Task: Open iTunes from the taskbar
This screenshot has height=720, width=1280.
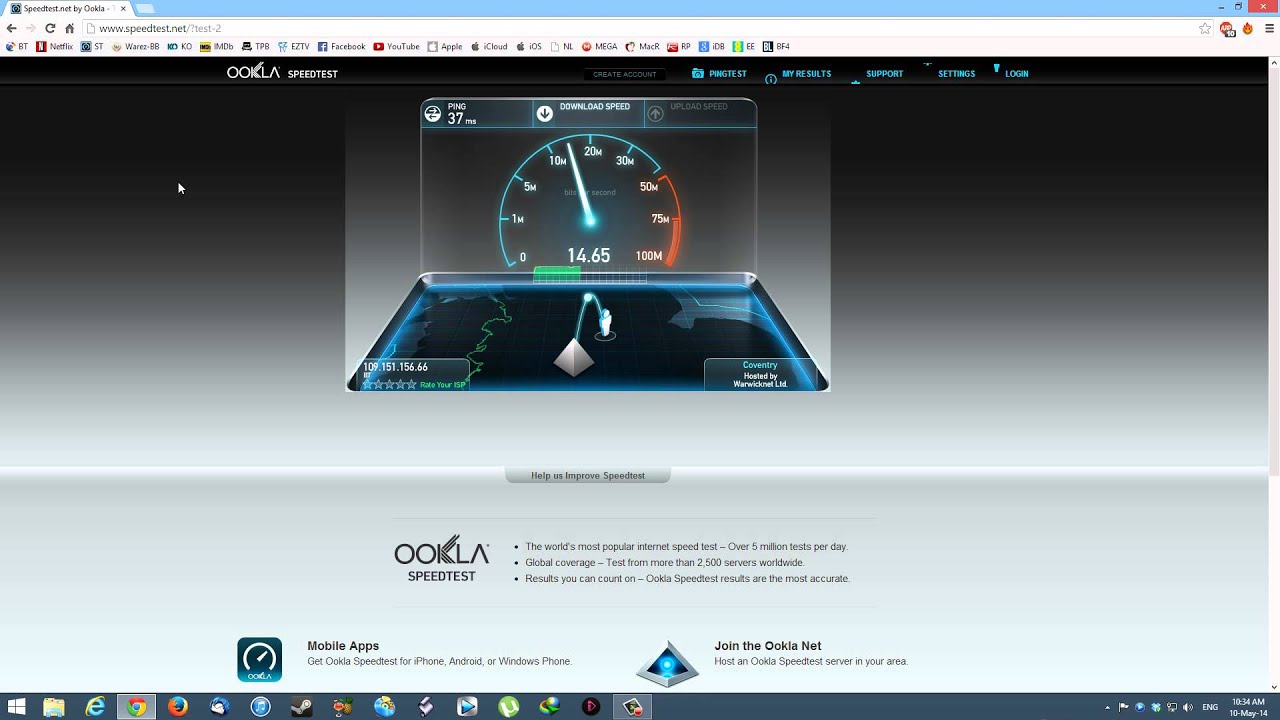Action: click(x=261, y=707)
